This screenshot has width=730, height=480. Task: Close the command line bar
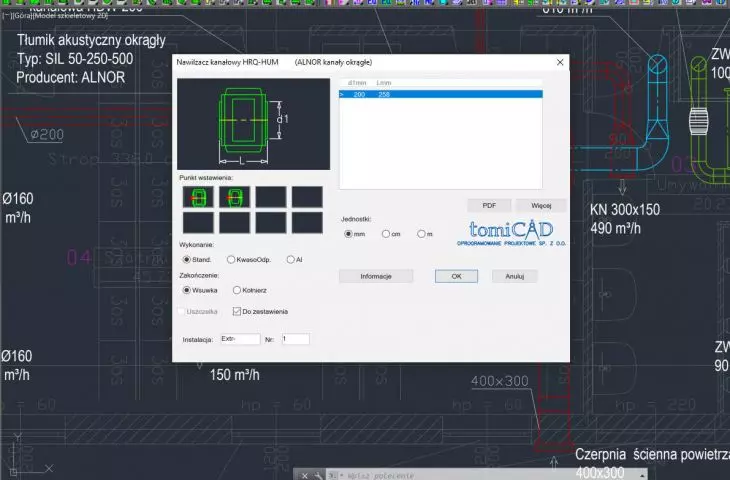coord(304,475)
